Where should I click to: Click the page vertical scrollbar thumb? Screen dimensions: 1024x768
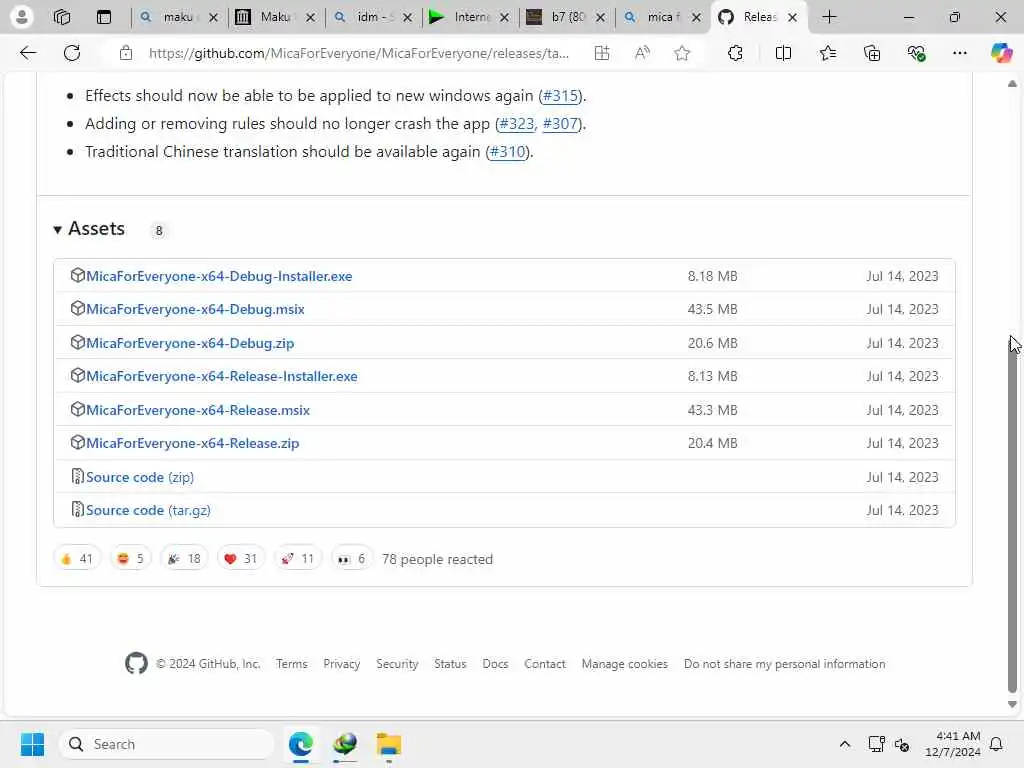pos(1012,516)
